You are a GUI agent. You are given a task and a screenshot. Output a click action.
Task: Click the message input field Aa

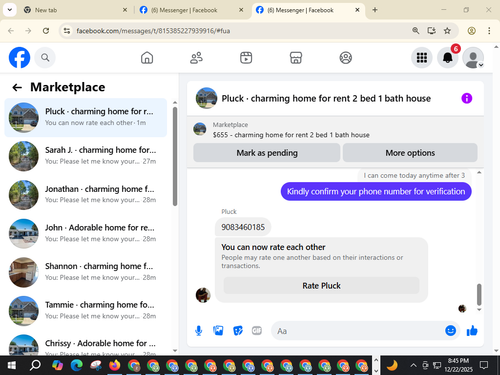tap(358, 331)
